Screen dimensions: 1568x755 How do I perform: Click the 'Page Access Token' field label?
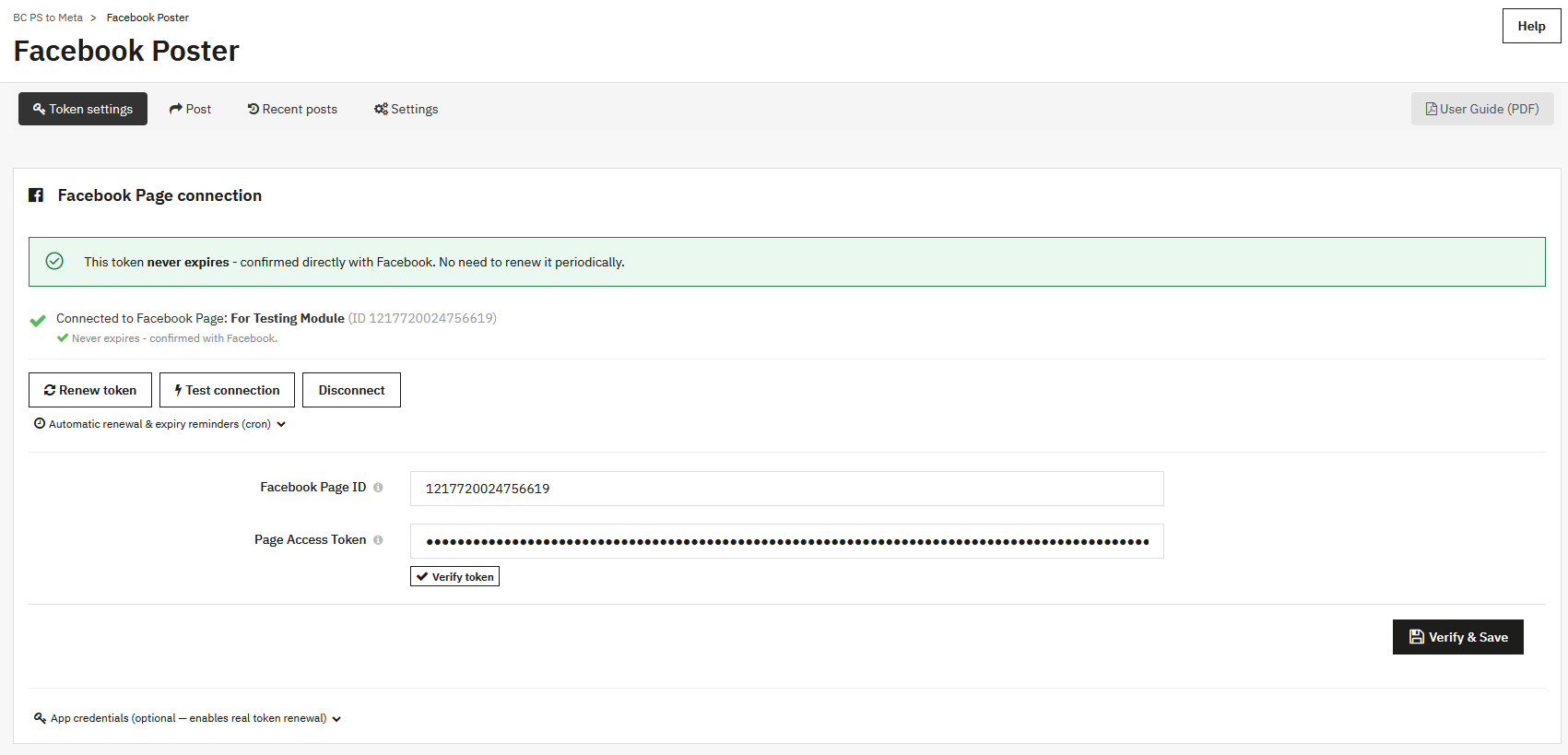tap(310, 539)
